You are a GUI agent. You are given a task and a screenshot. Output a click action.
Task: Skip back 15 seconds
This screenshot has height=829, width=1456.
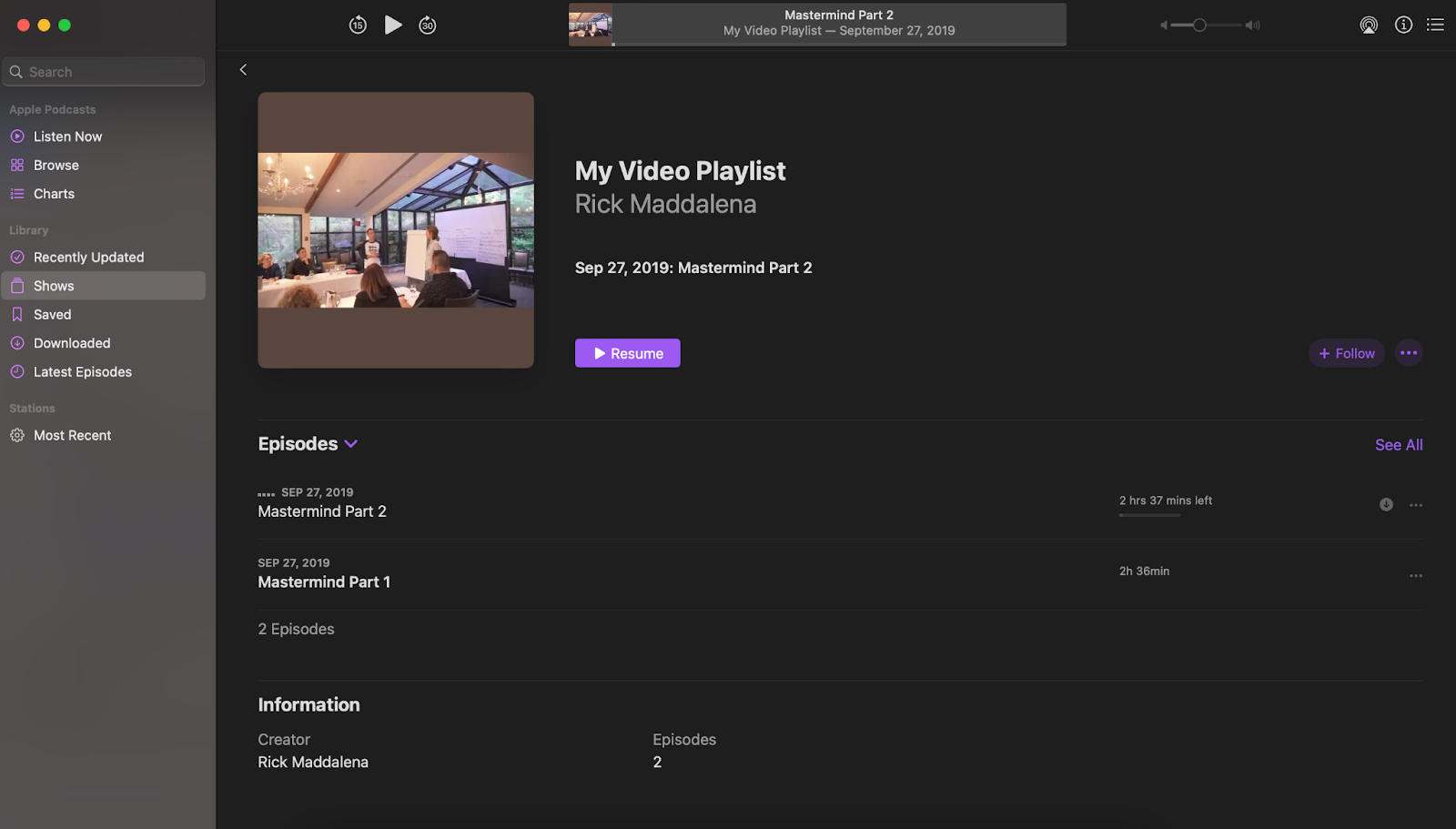(358, 25)
